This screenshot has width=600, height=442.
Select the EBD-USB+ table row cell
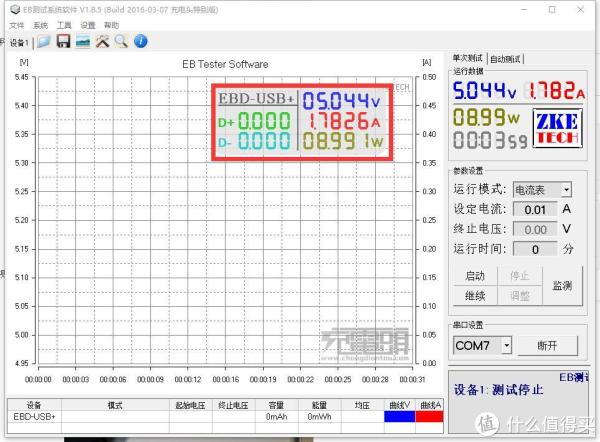point(34,416)
